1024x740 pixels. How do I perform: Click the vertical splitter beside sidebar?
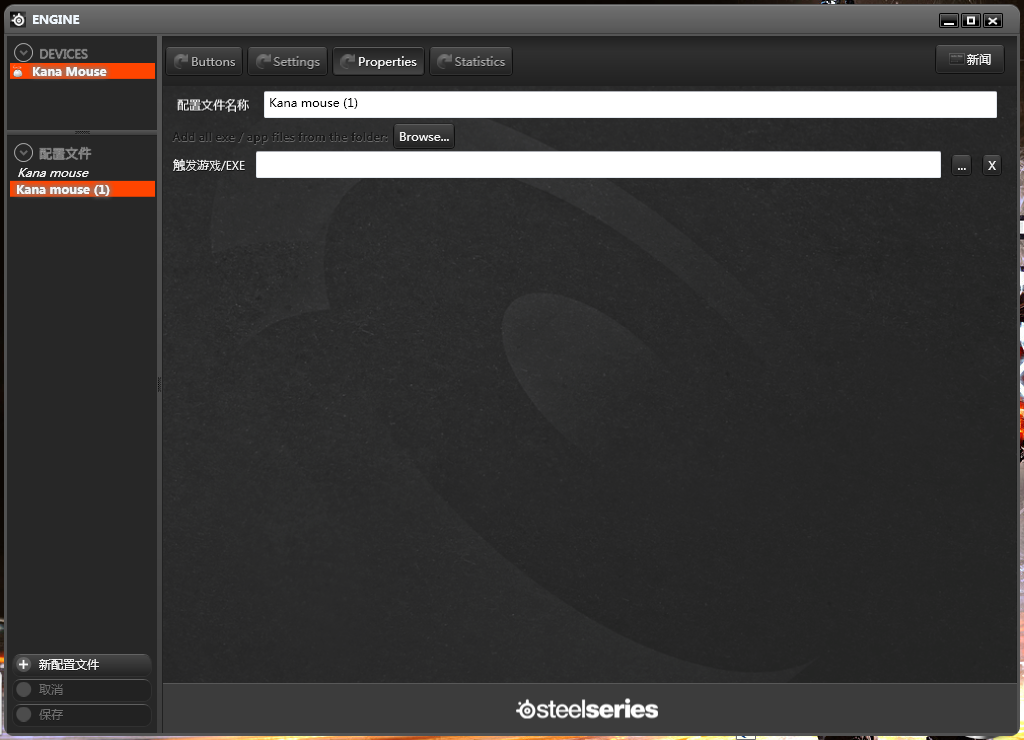[159, 384]
